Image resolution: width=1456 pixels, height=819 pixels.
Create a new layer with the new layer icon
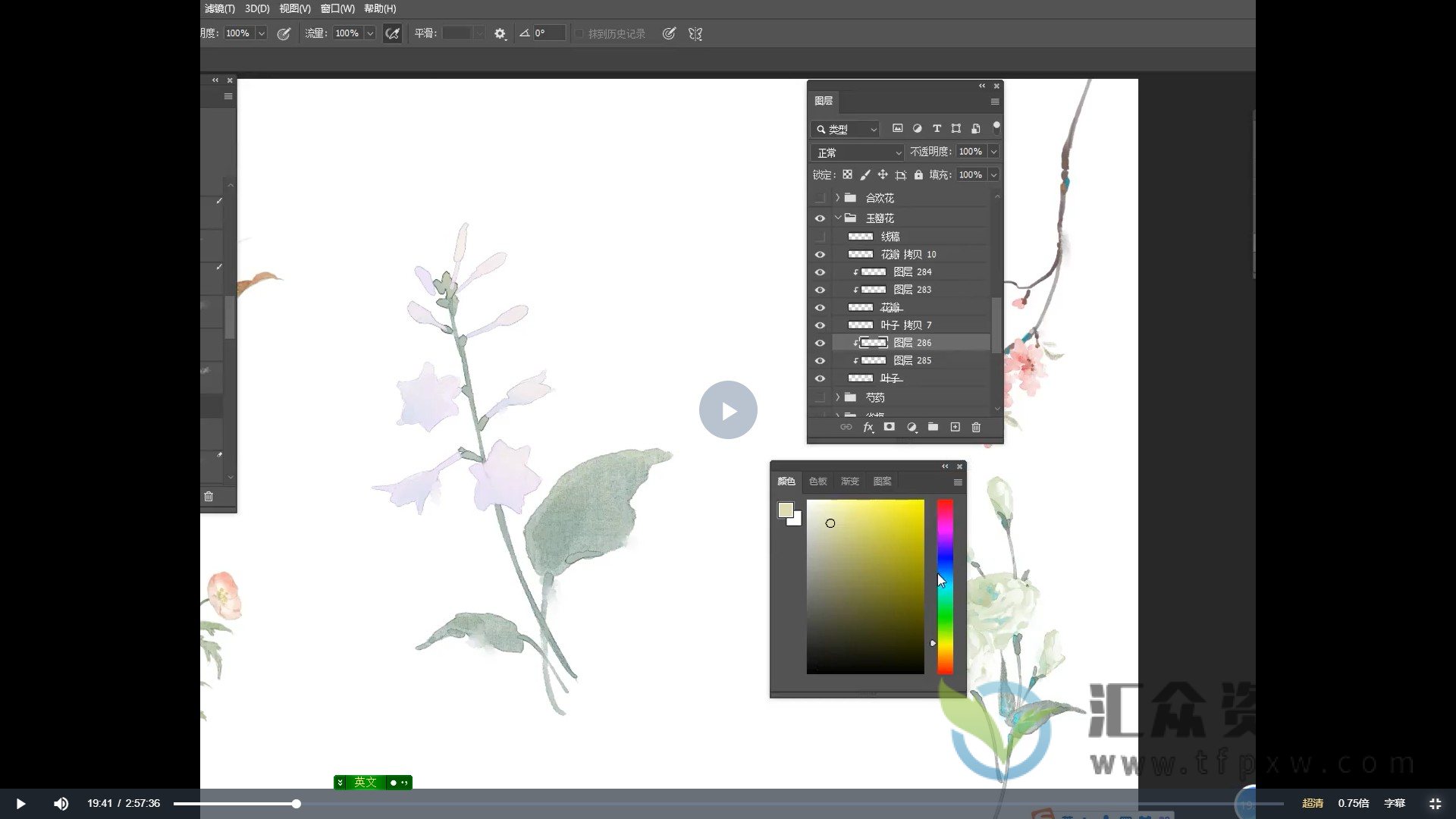(954, 427)
